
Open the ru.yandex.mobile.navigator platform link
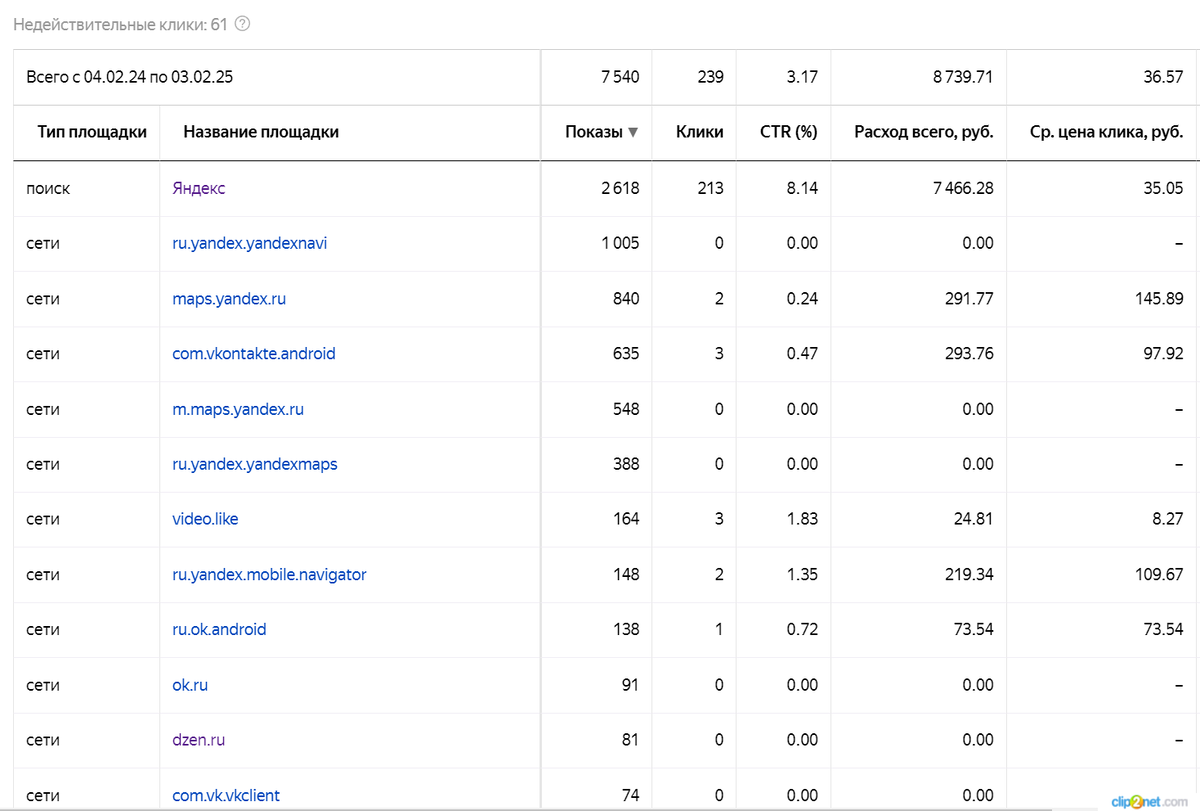(269, 575)
